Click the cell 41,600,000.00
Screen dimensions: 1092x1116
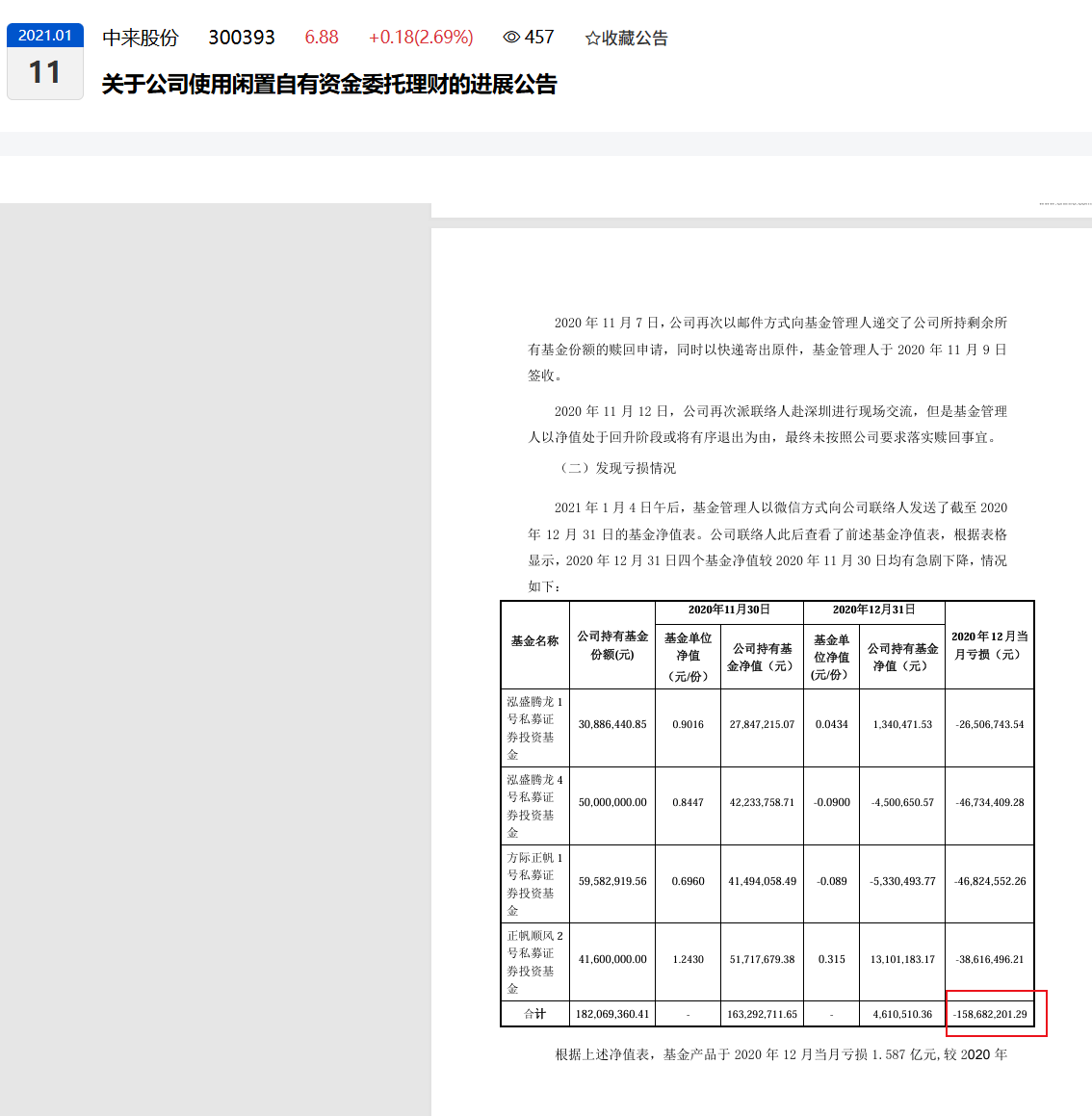(612, 959)
